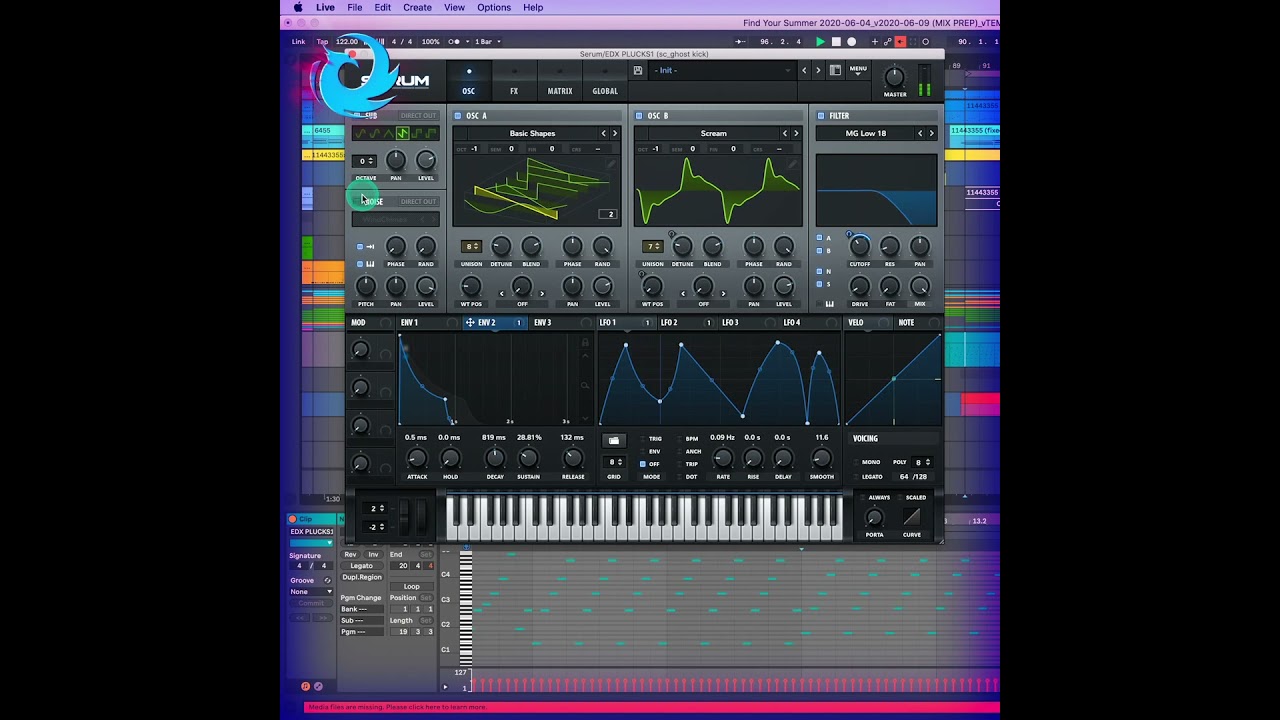The image size is (1280, 720).
Task: Toggle filter routing for sub S
Action: pyautogui.click(x=820, y=284)
